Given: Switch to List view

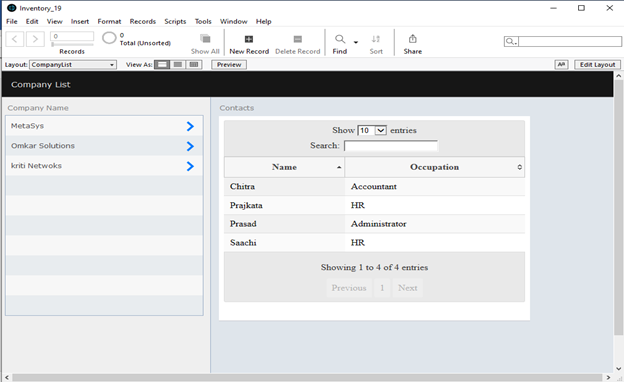Looking at the screenshot, I should click(178, 64).
